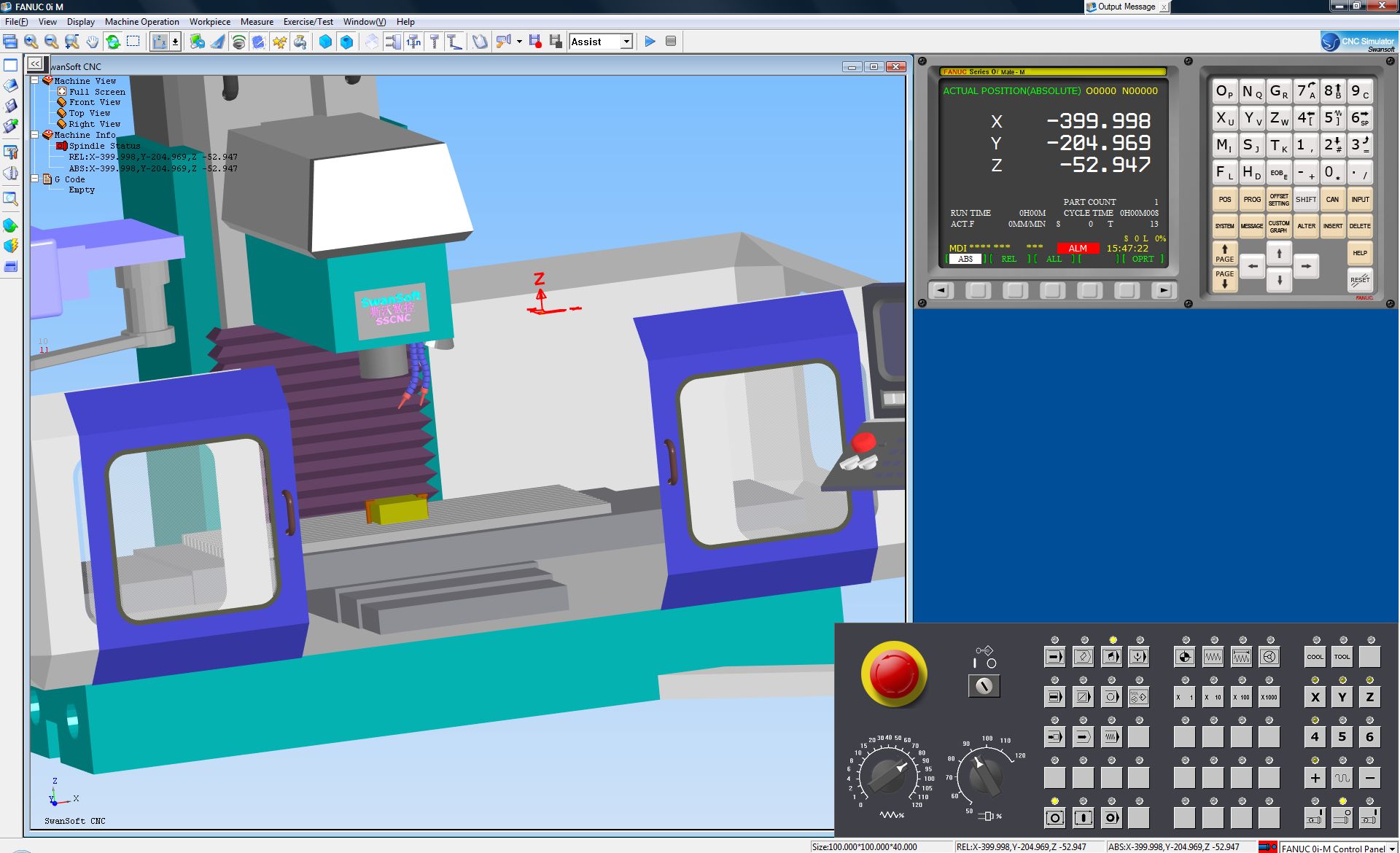This screenshot has height=853, width=1400.
Task: Select the pan hand tool icon
Action: tap(92, 42)
